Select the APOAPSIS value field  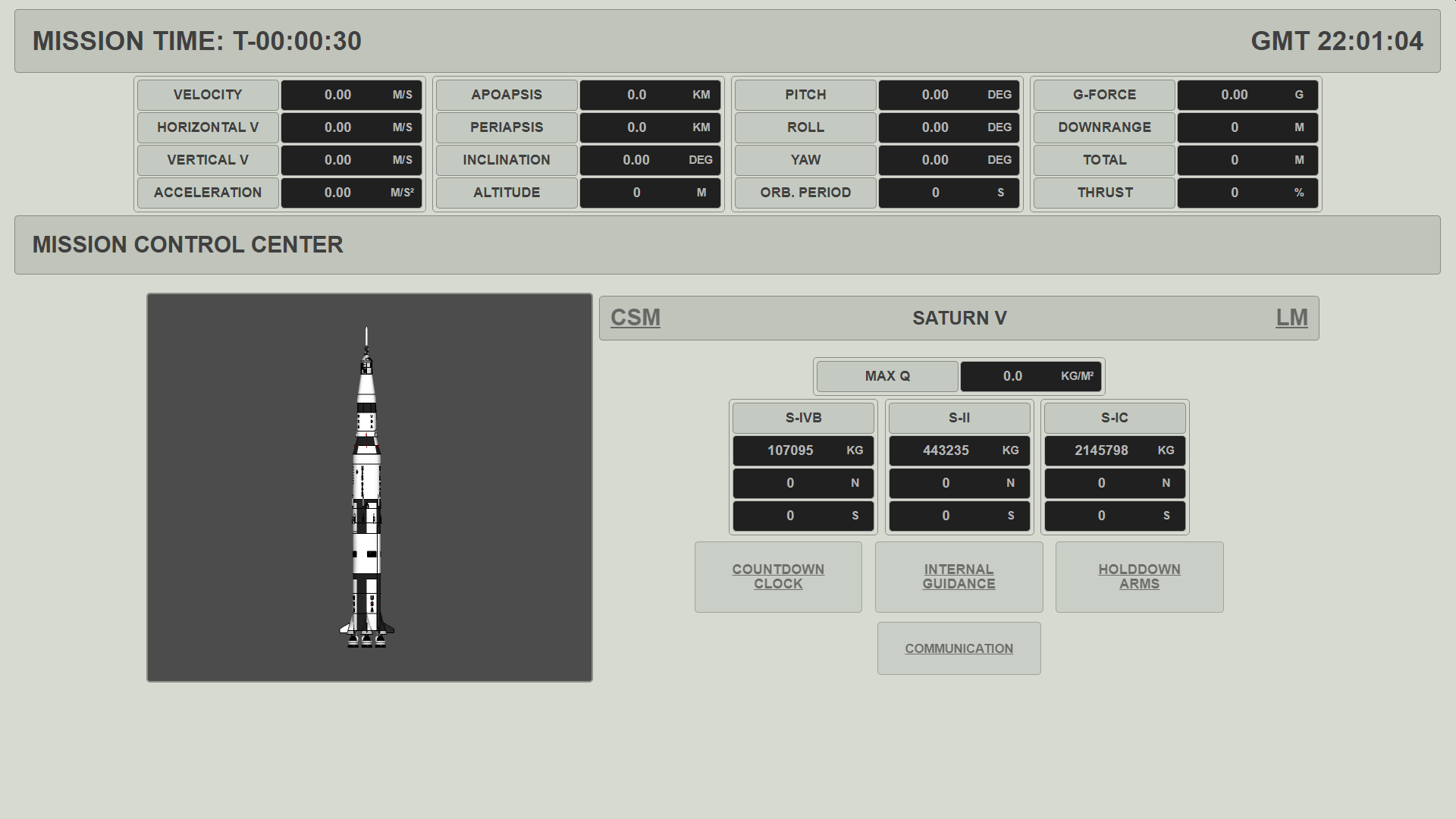650,95
